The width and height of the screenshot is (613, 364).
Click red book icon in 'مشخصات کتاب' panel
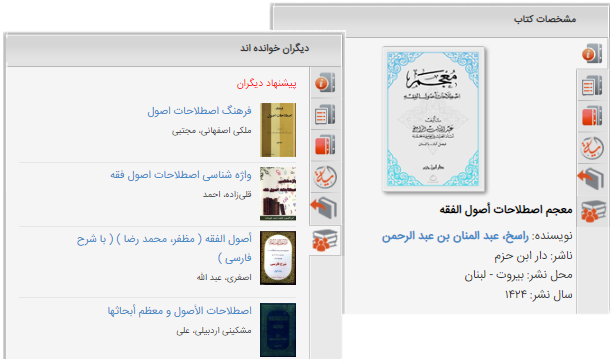[x=591, y=116]
